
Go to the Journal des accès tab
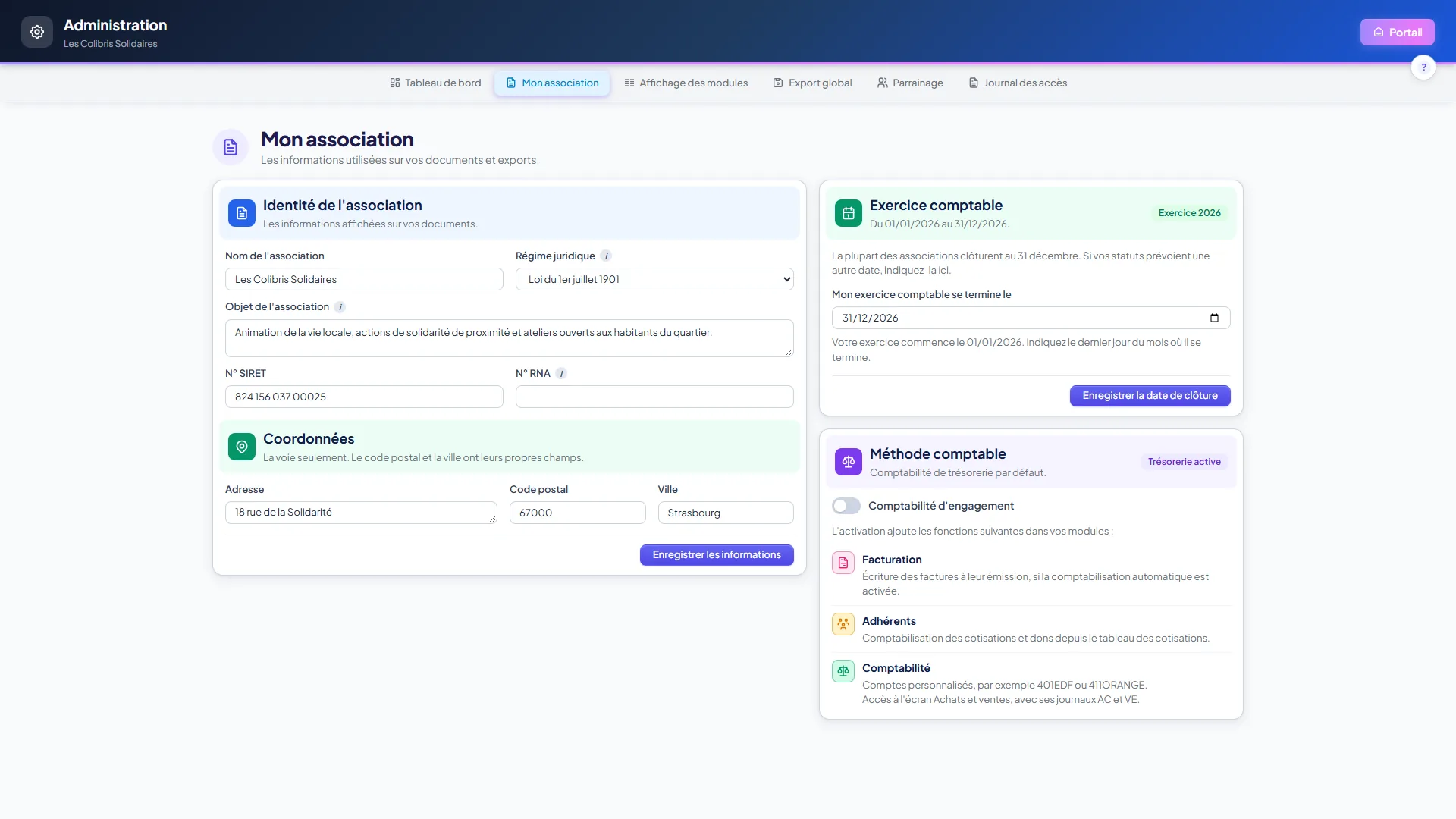pos(1018,83)
